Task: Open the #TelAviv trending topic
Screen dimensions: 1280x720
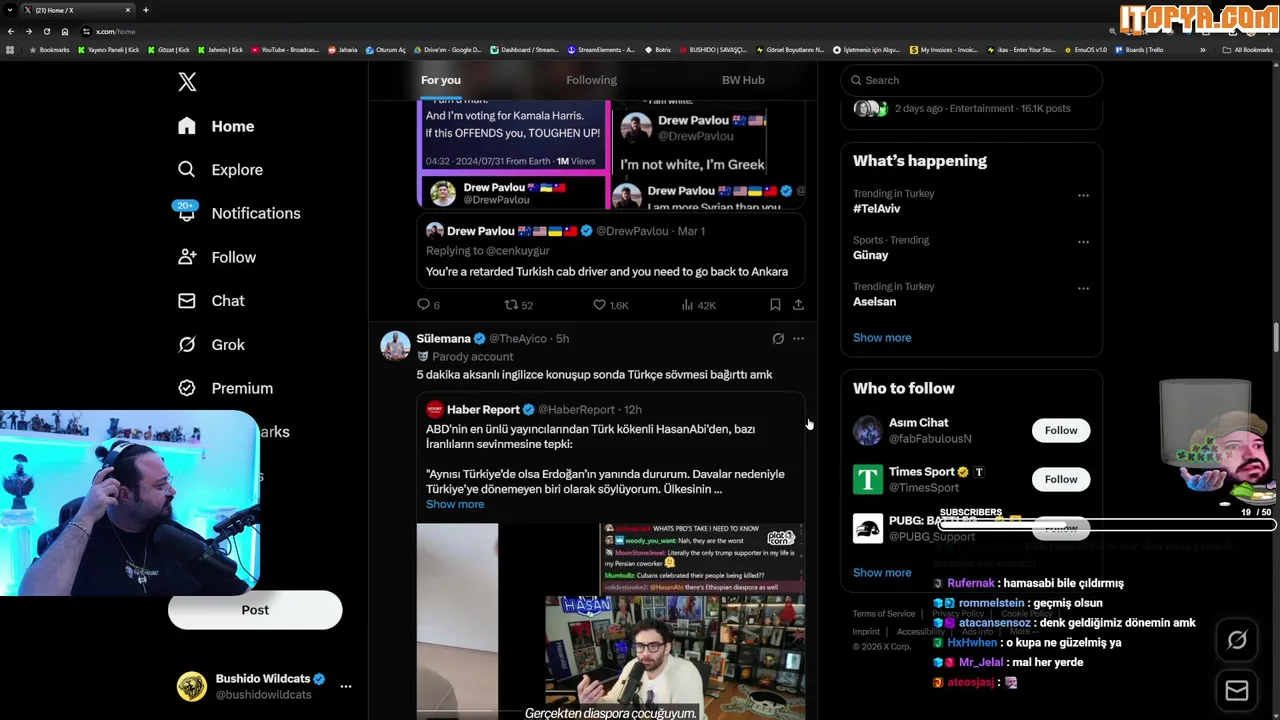Action: [877, 209]
